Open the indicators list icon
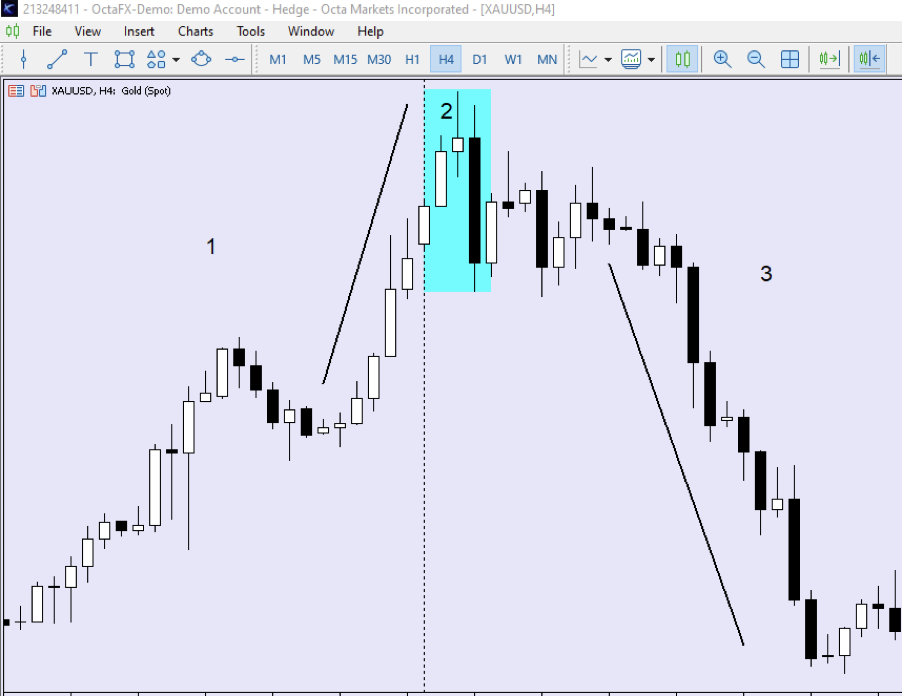This screenshot has width=902, height=696. click(x=631, y=59)
